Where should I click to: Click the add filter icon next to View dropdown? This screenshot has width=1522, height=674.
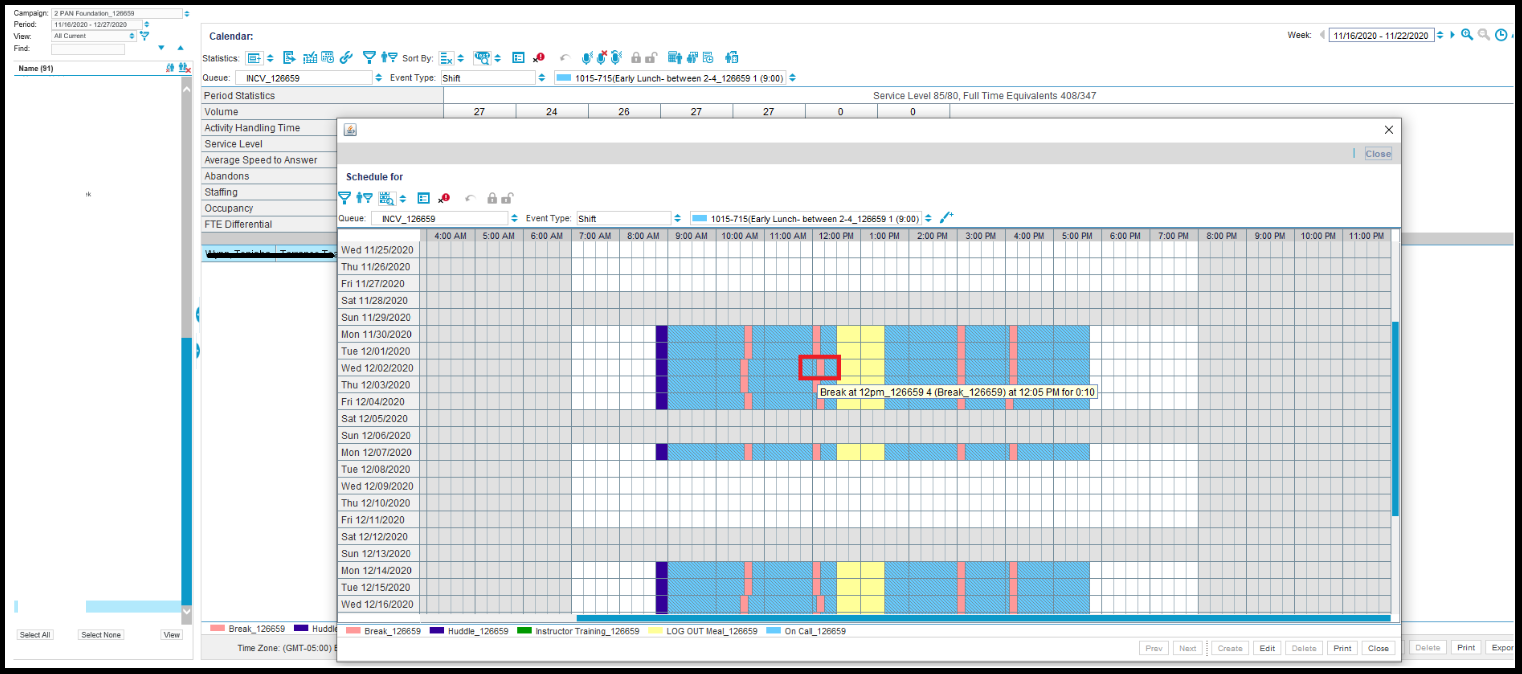click(x=144, y=35)
